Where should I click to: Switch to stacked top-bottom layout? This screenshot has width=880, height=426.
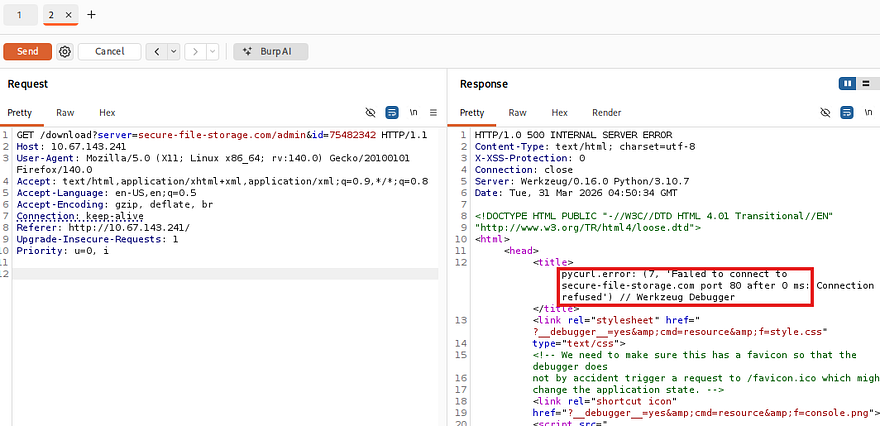(x=866, y=84)
